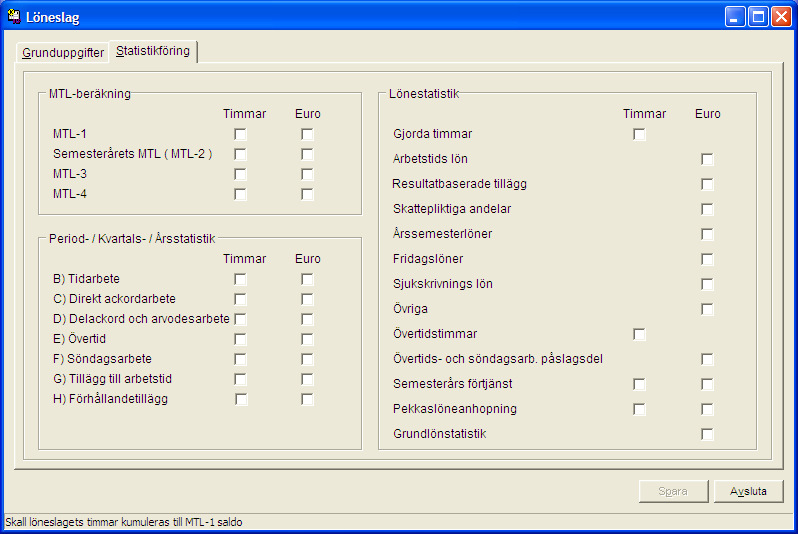
Task: Enable MTL-3 Timmar checkbox
Action: 240,174
